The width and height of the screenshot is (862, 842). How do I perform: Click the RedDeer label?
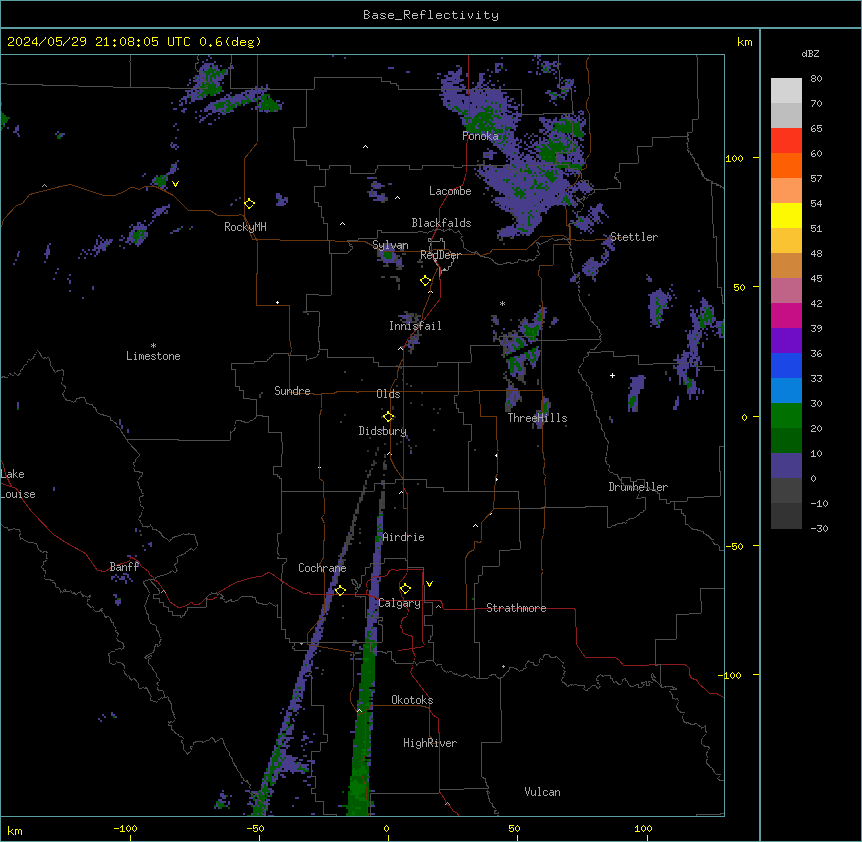tap(440, 255)
